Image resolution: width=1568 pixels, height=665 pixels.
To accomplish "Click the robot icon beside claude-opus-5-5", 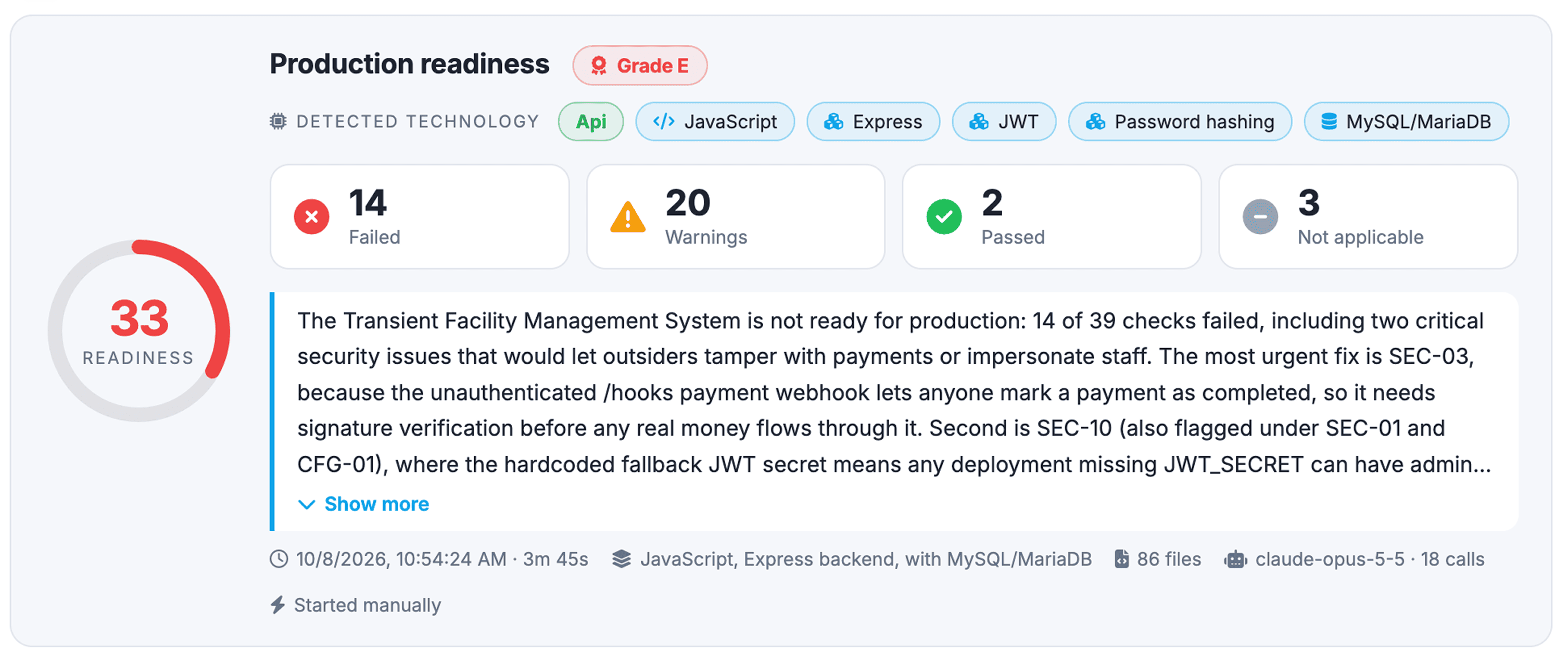I will tap(1235, 558).
